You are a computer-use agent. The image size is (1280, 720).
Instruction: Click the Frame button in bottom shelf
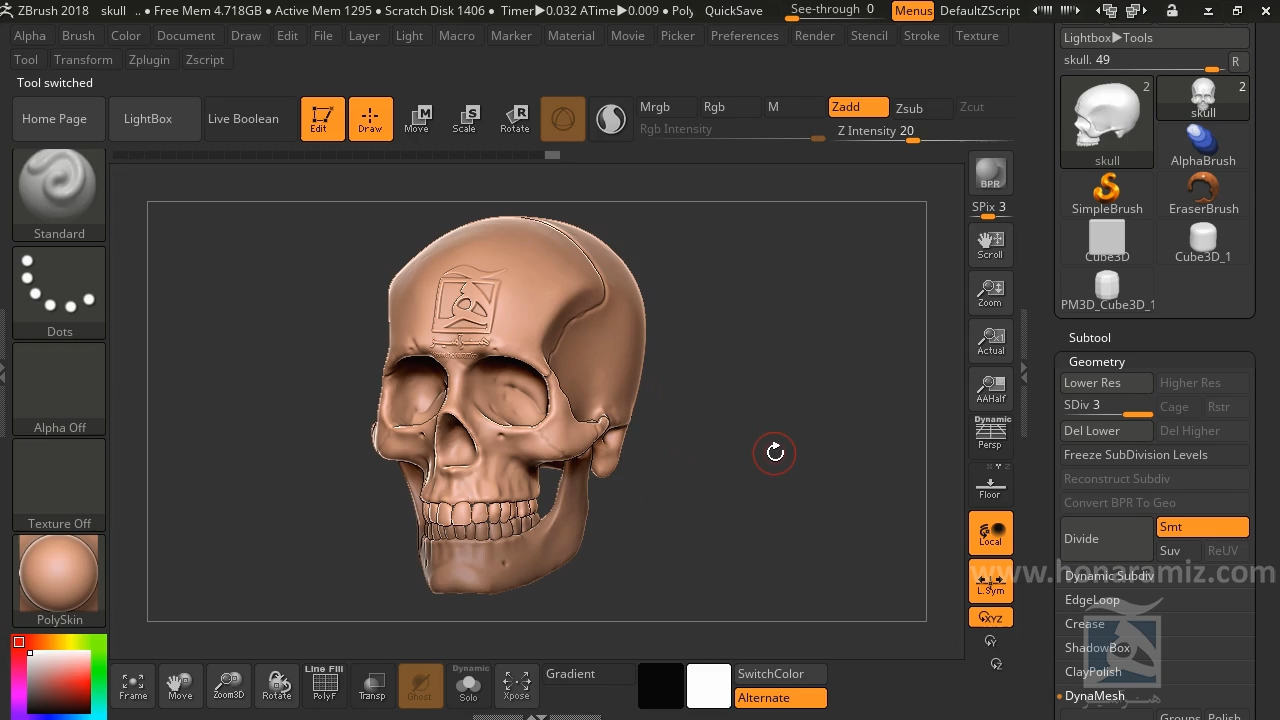click(x=133, y=685)
